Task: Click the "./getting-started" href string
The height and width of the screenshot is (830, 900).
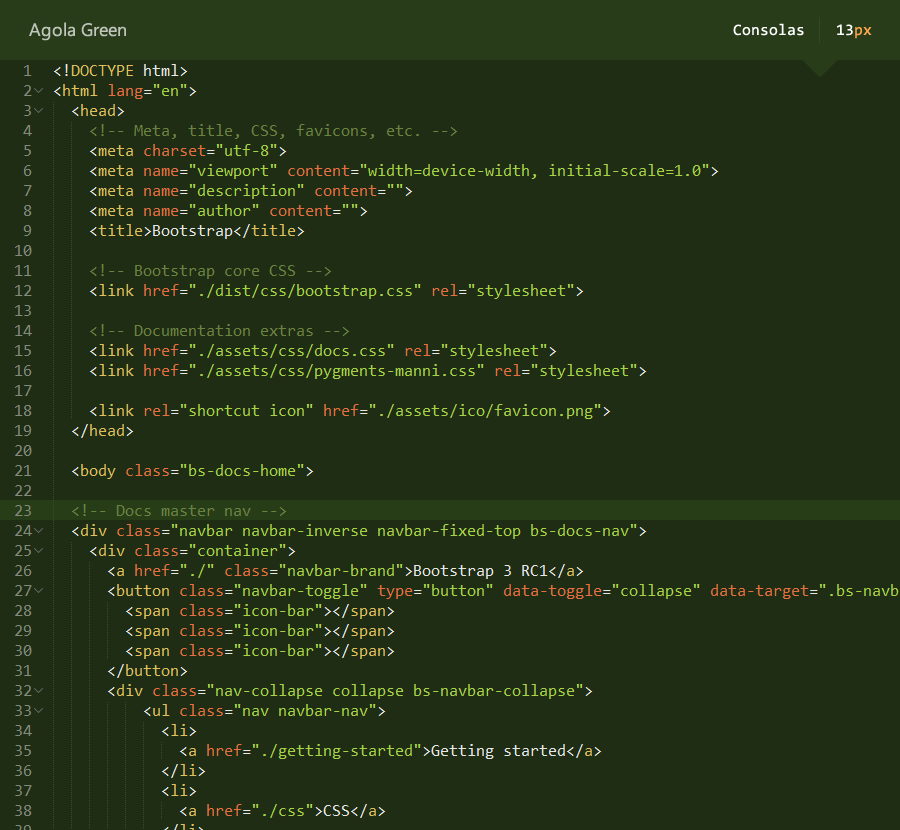Action: point(336,751)
